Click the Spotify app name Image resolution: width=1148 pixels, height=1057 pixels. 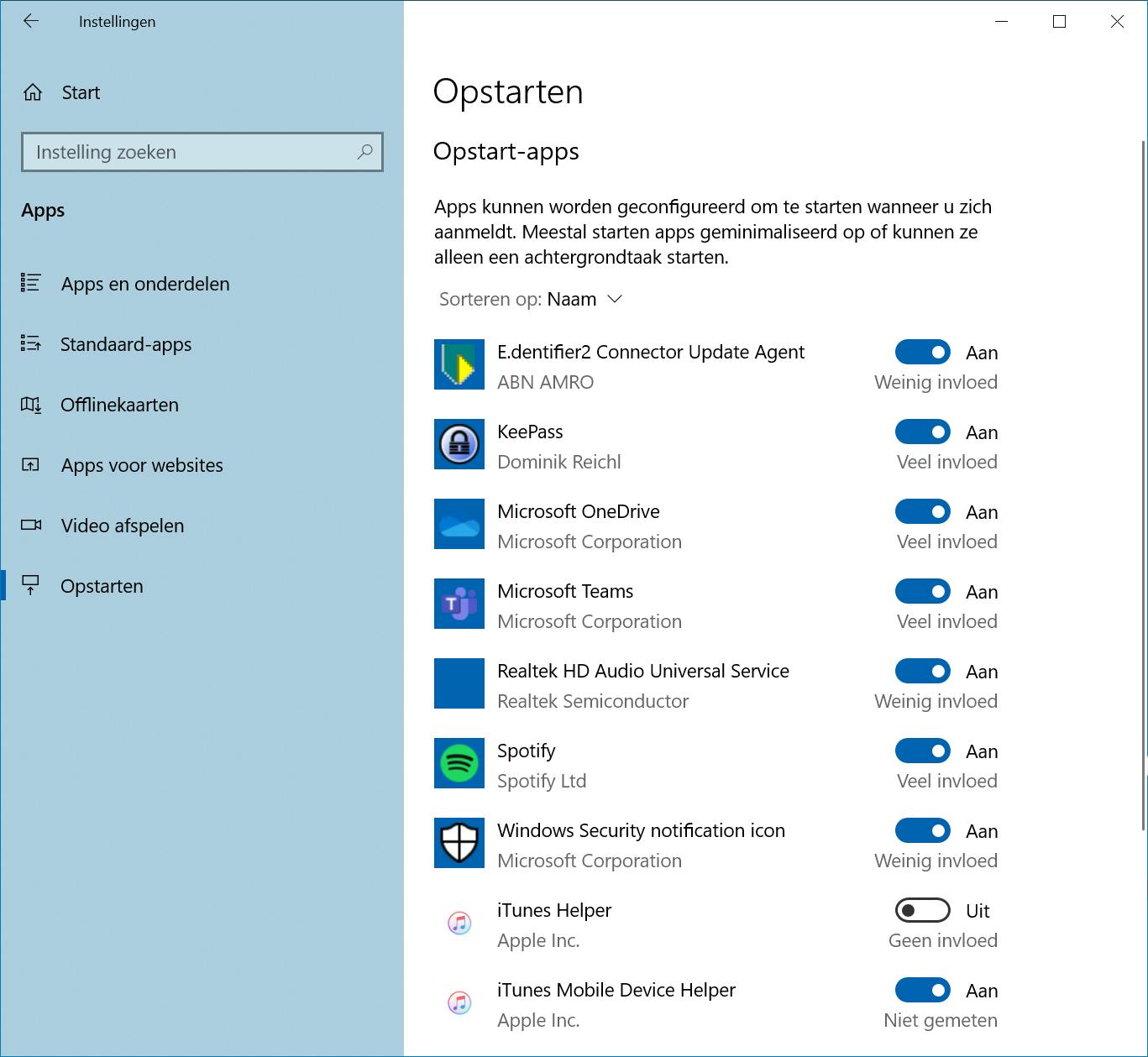527,751
